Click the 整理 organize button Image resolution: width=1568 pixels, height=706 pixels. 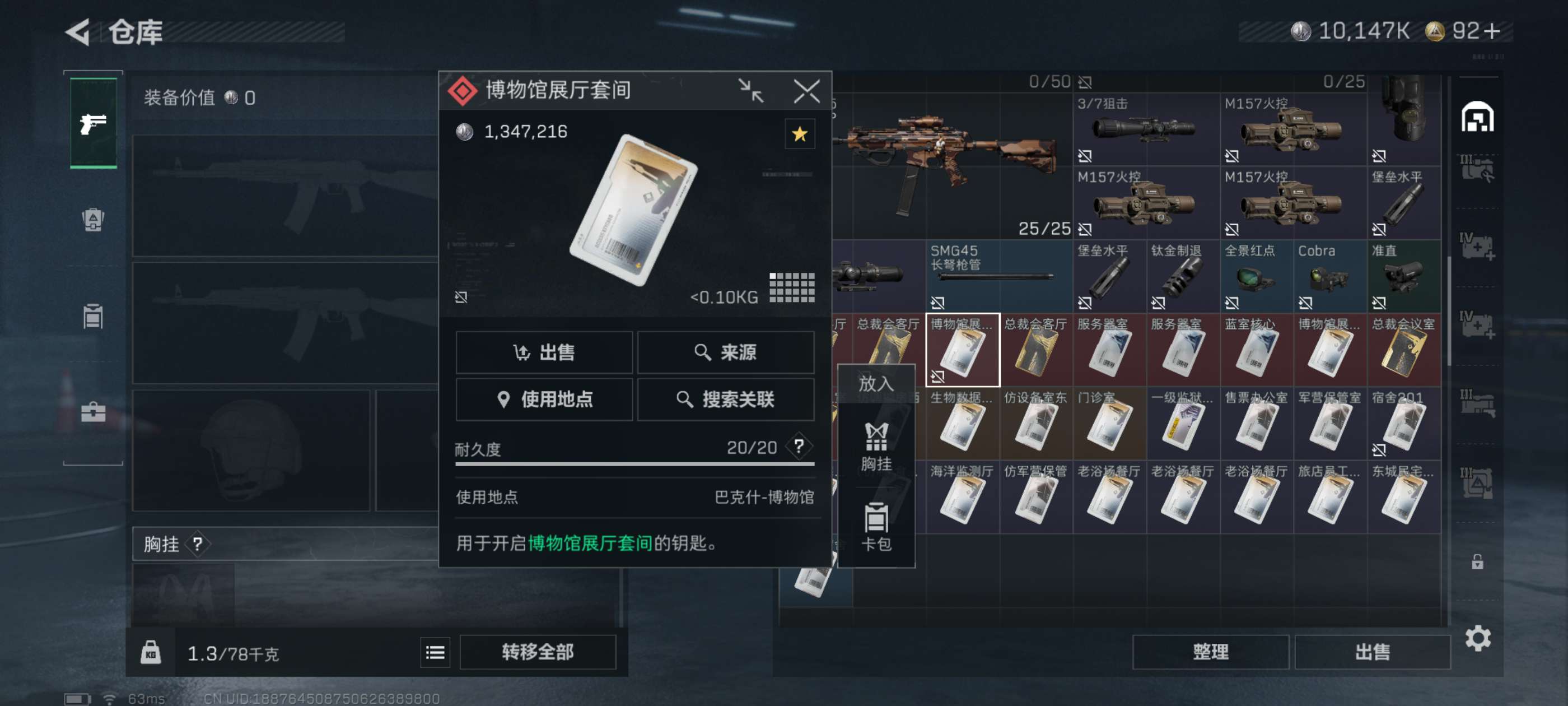pos(1210,652)
